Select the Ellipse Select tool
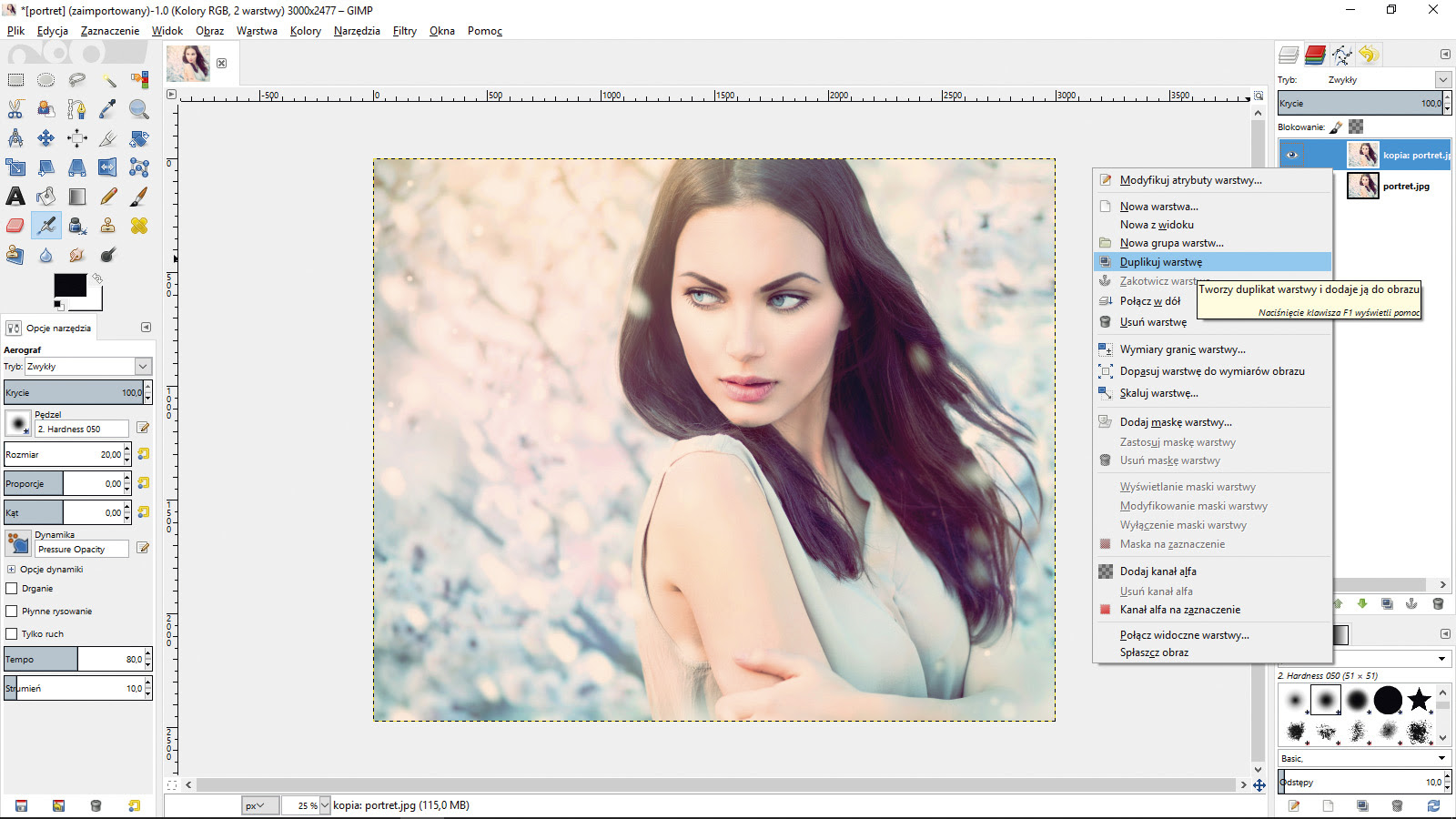 coord(46,80)
